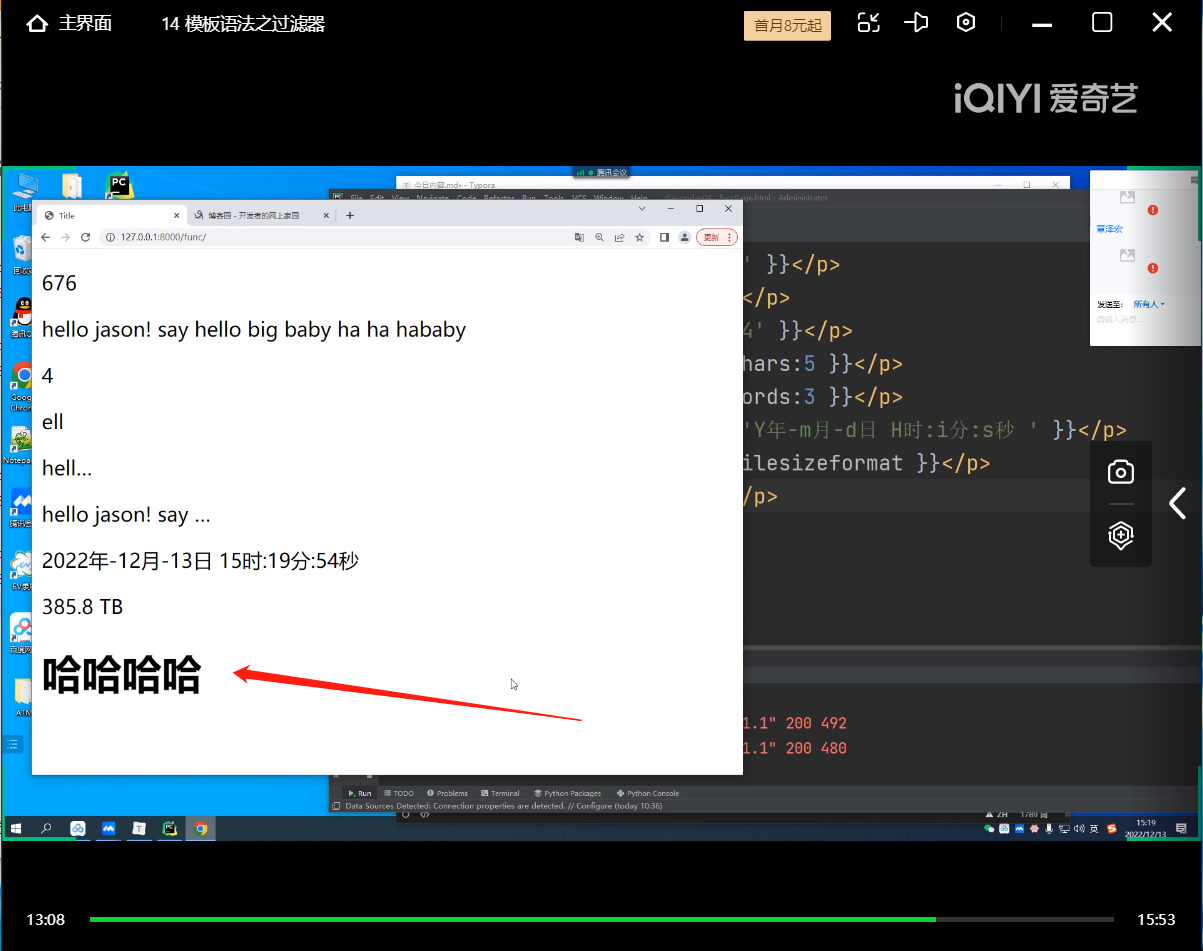
Task: Click the 哈哈哈哈 heading
Action: [122, 675]
